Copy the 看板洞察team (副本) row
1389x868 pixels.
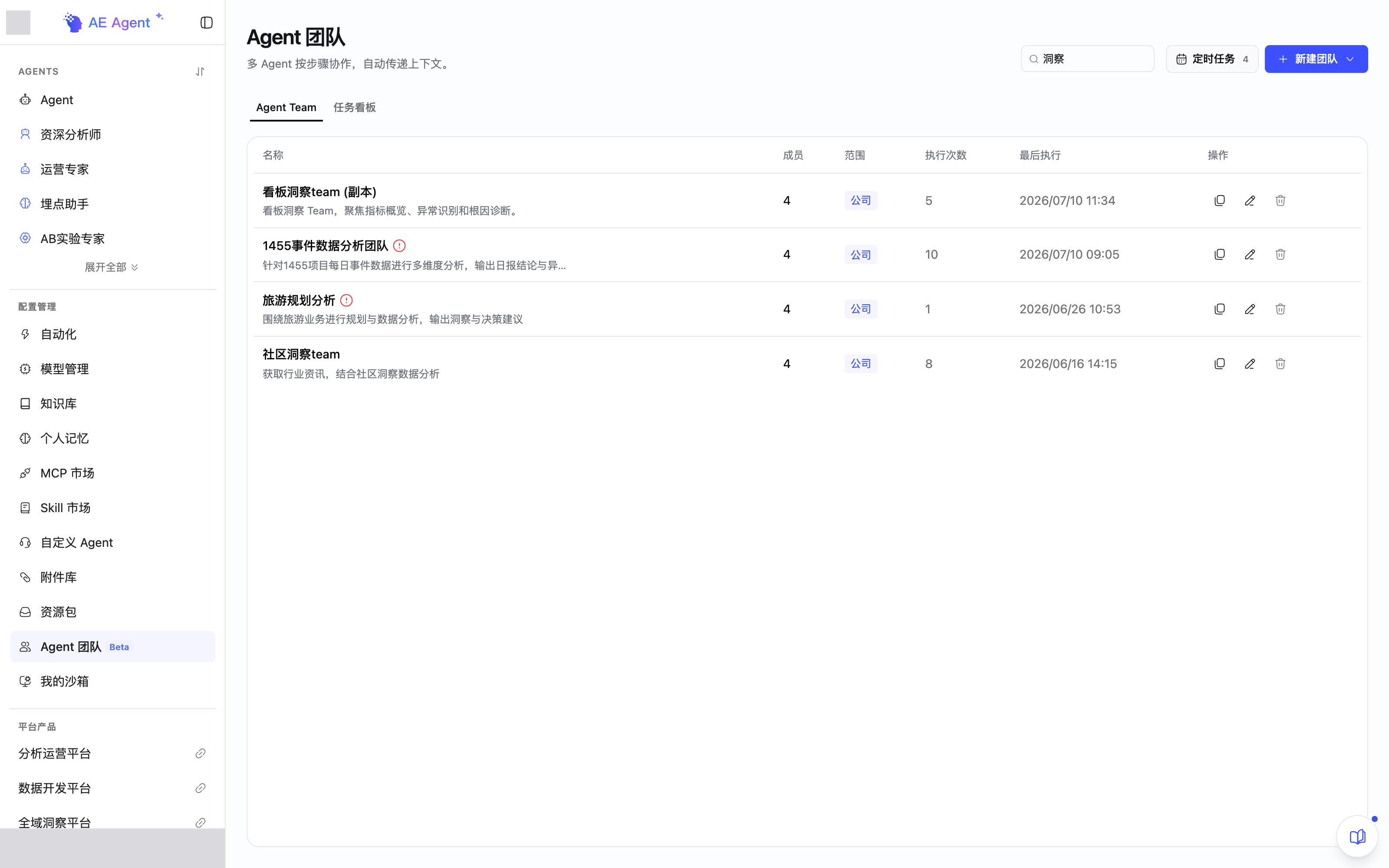coord(1220,201)
